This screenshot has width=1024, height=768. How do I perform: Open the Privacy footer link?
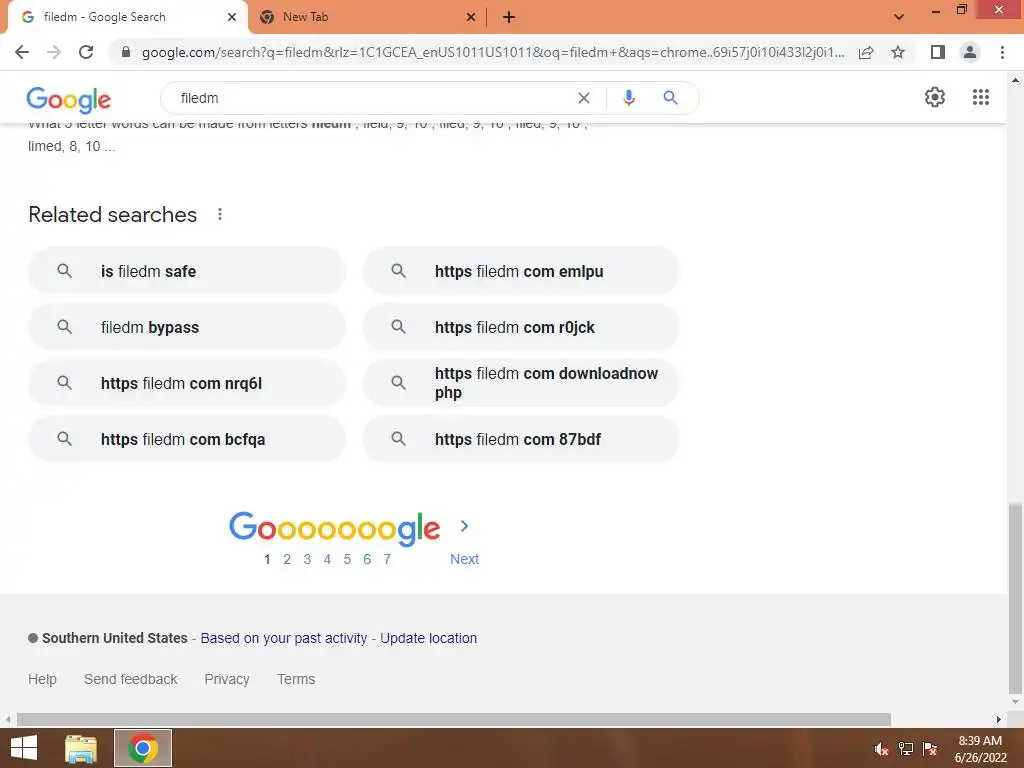[227, 679]
